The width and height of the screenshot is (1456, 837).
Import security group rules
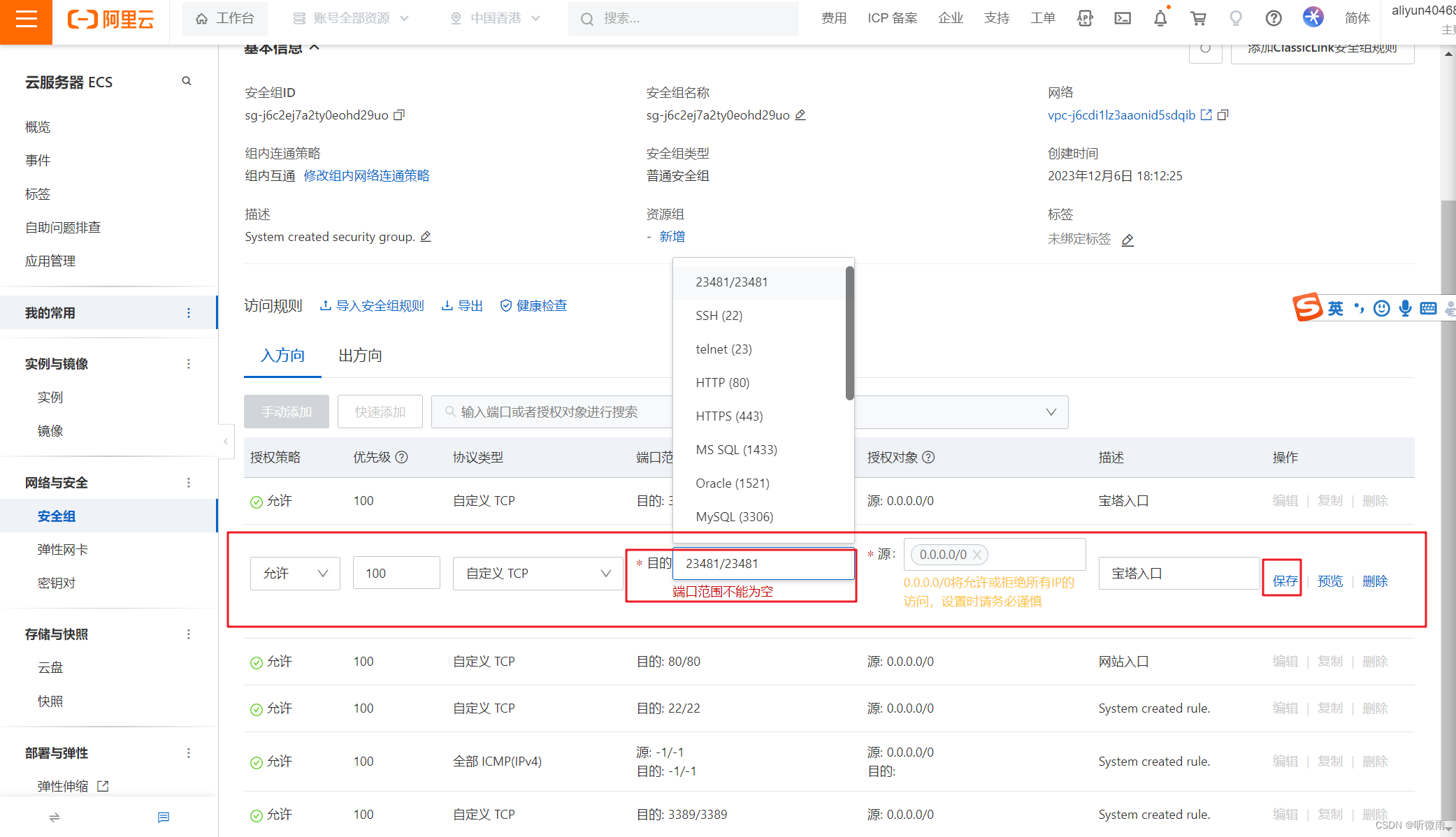(372, 306)
